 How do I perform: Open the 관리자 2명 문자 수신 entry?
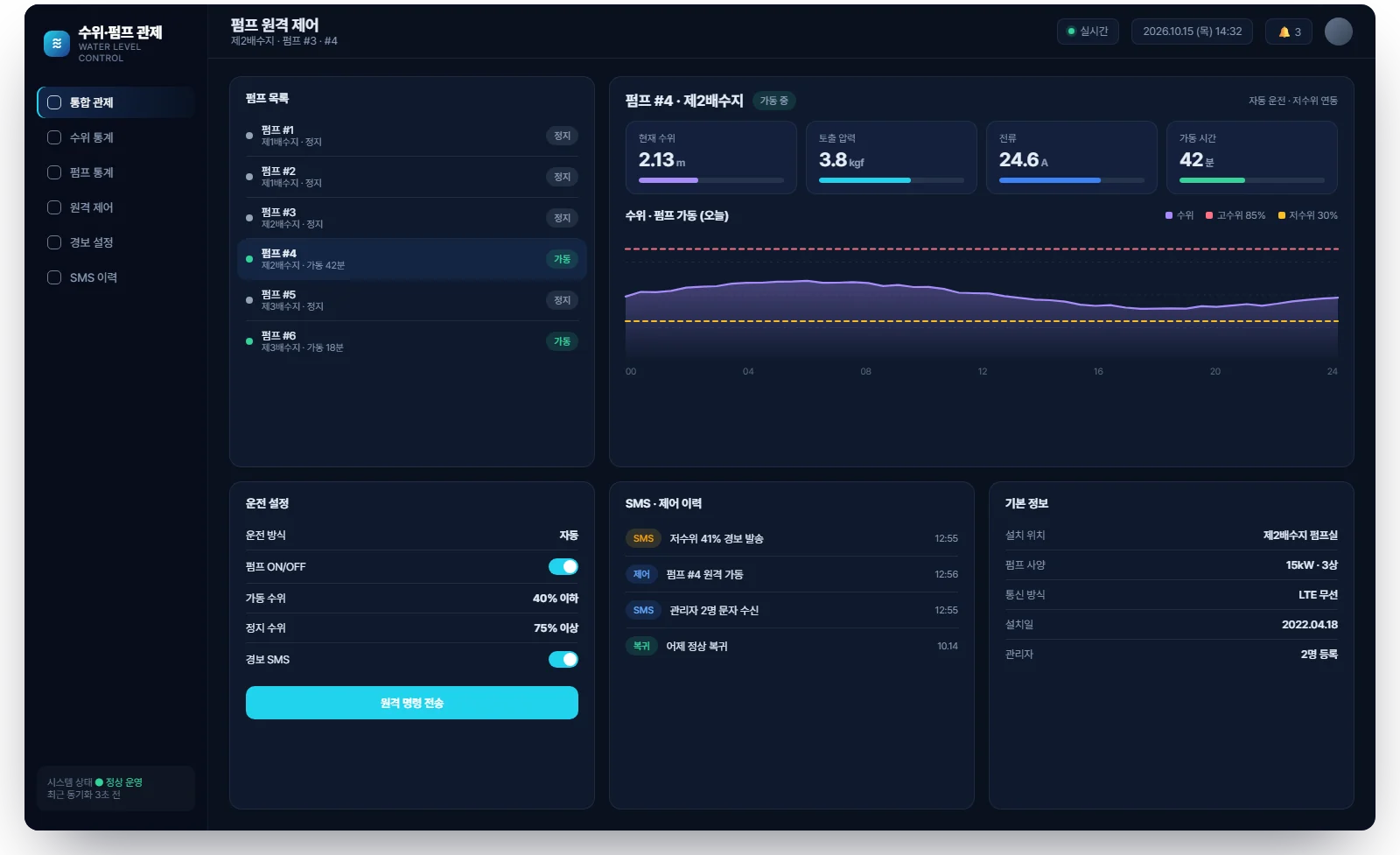coord(792,610)
